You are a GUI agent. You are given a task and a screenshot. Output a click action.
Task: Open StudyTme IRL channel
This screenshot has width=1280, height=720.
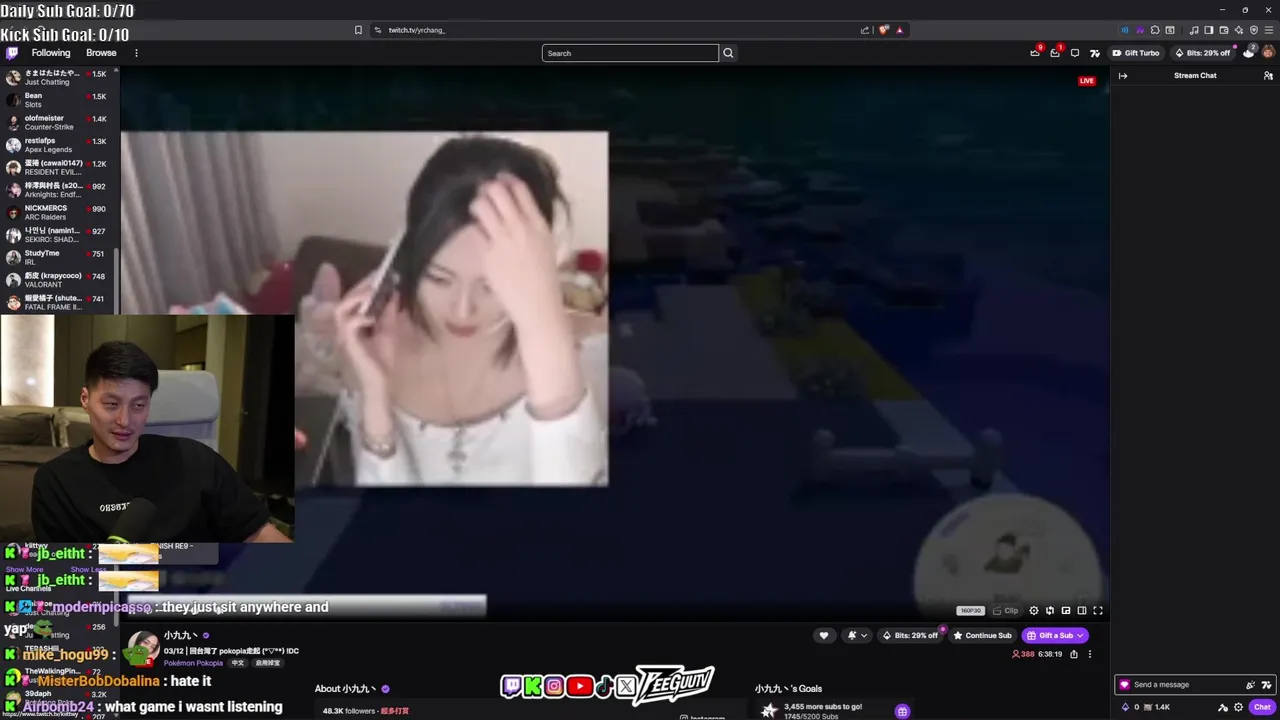tap(58, 257)
